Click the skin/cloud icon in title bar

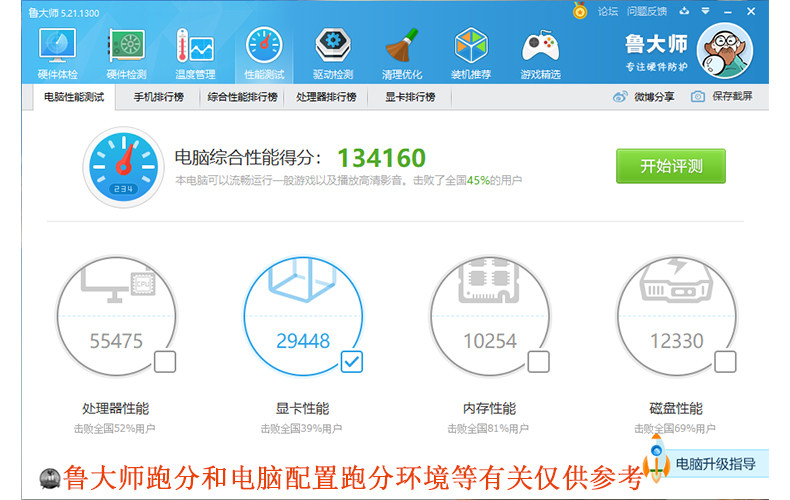coord(684,11)
